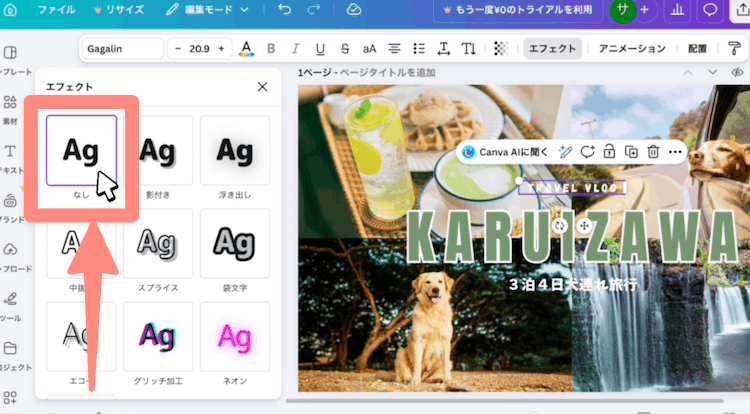Move page up with chevron

687,73
